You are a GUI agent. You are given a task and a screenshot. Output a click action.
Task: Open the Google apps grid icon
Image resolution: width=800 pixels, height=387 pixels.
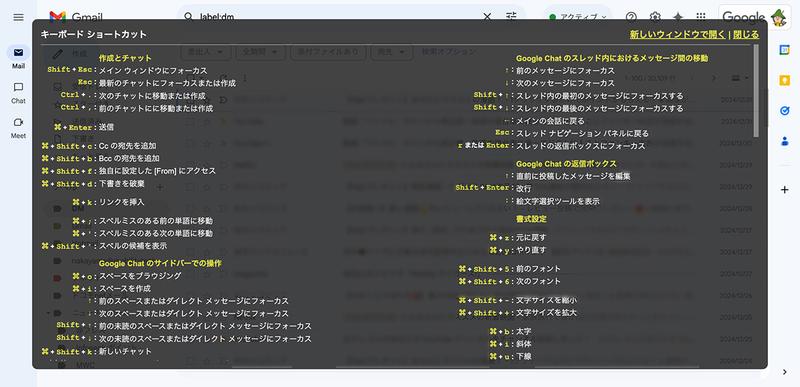[701, 17]
